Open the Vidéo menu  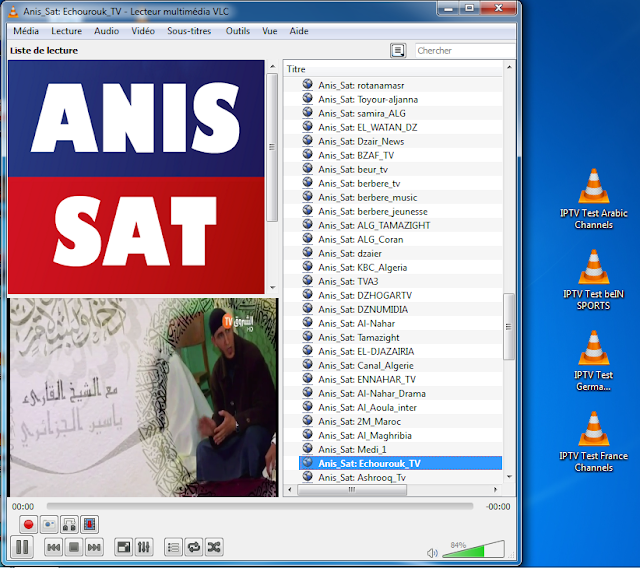(143, 31)
